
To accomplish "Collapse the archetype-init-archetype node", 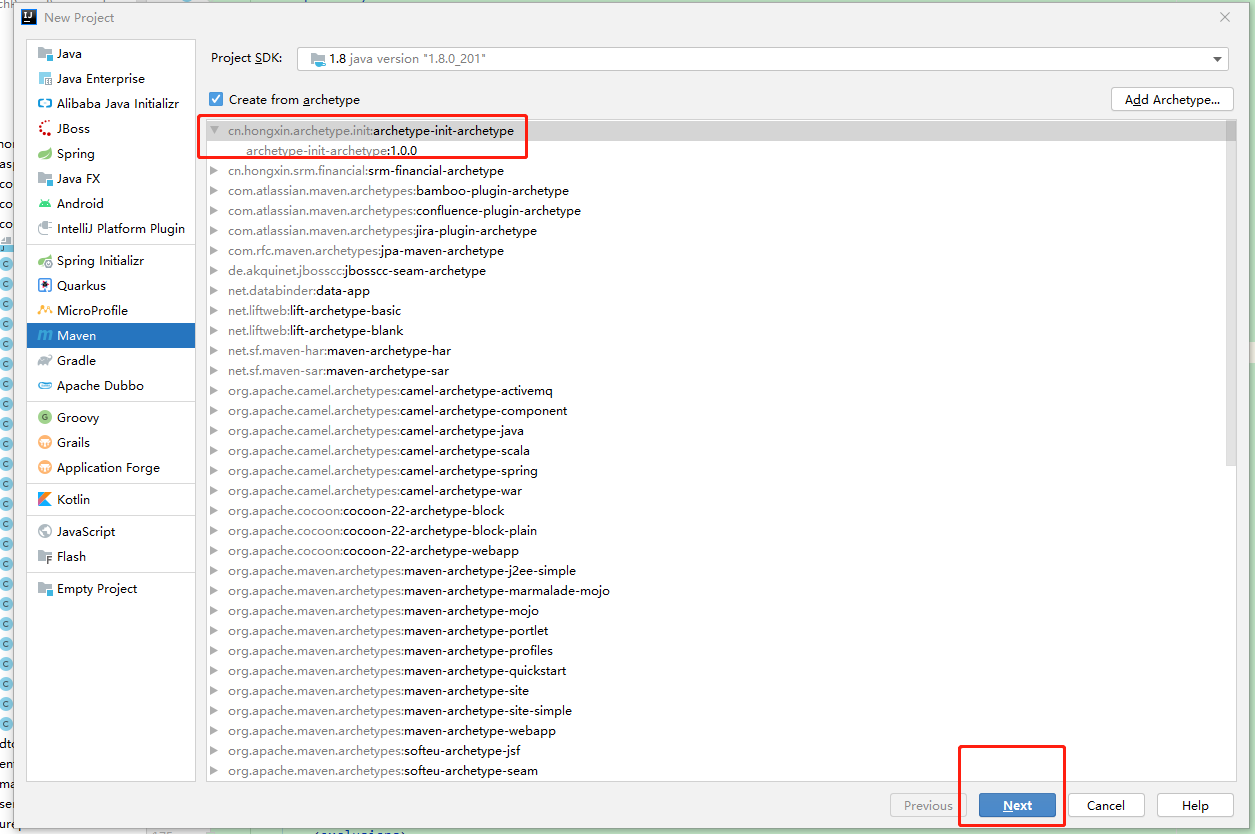I will 214,131.
